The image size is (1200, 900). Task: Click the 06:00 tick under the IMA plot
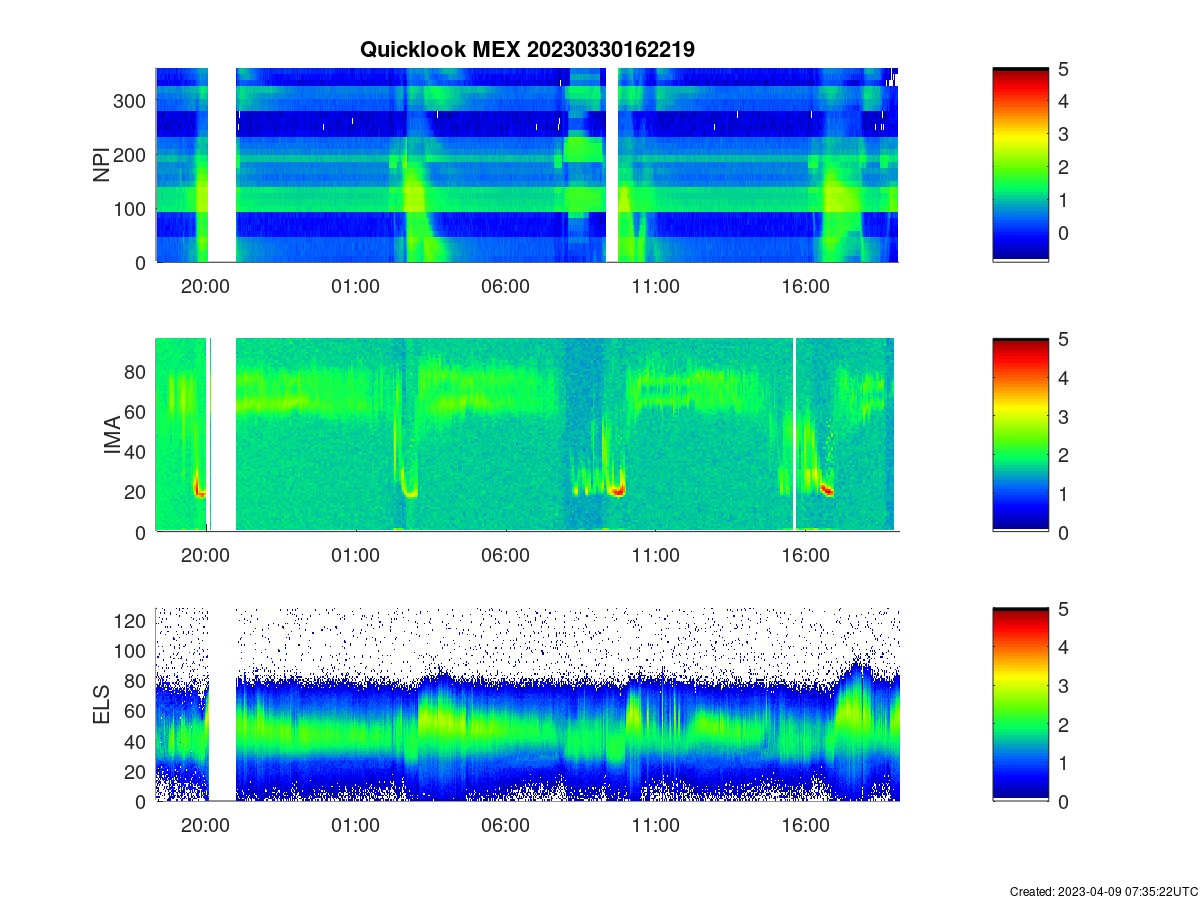pyautogui.click(x=506, y=556)
